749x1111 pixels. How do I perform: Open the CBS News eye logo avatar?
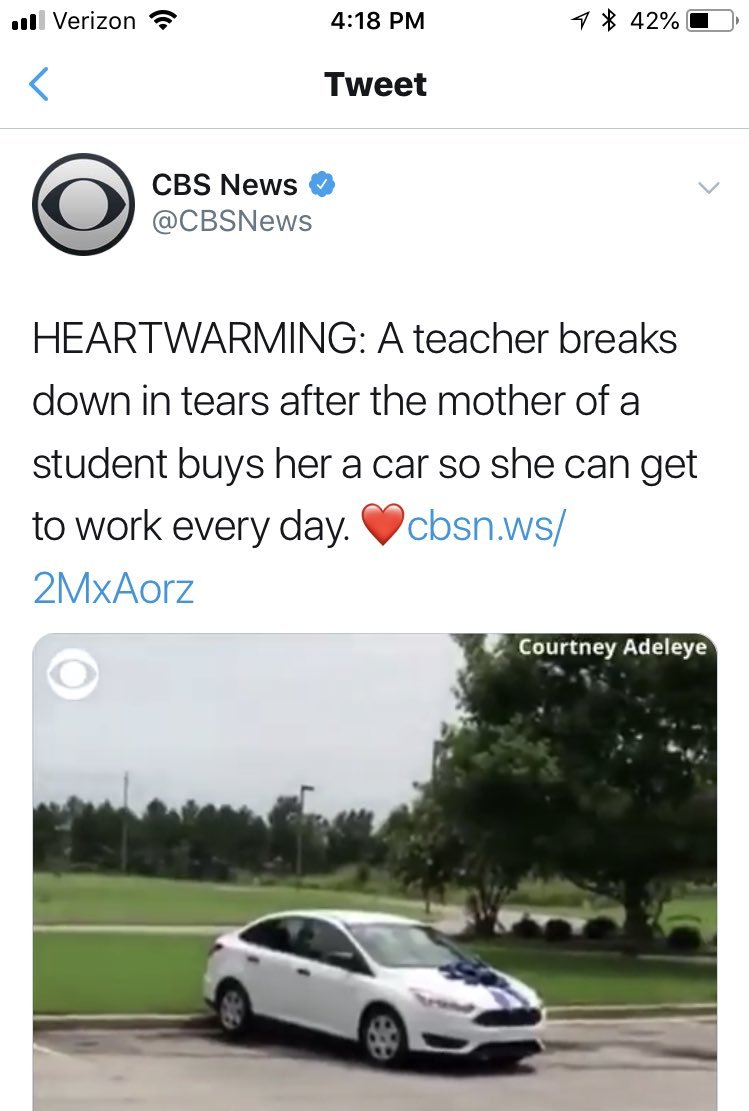coord(84,204)
